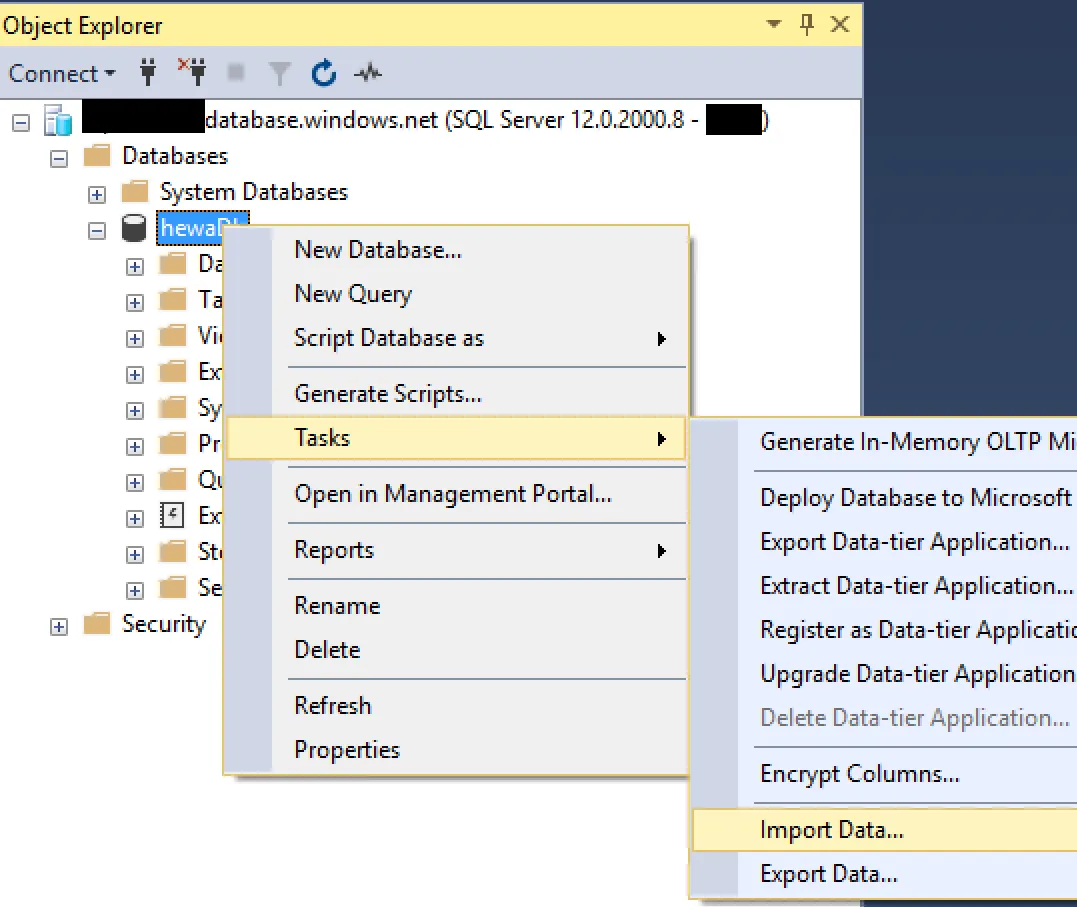Select Import Data... from the Tasks submenu

[831, 830]
